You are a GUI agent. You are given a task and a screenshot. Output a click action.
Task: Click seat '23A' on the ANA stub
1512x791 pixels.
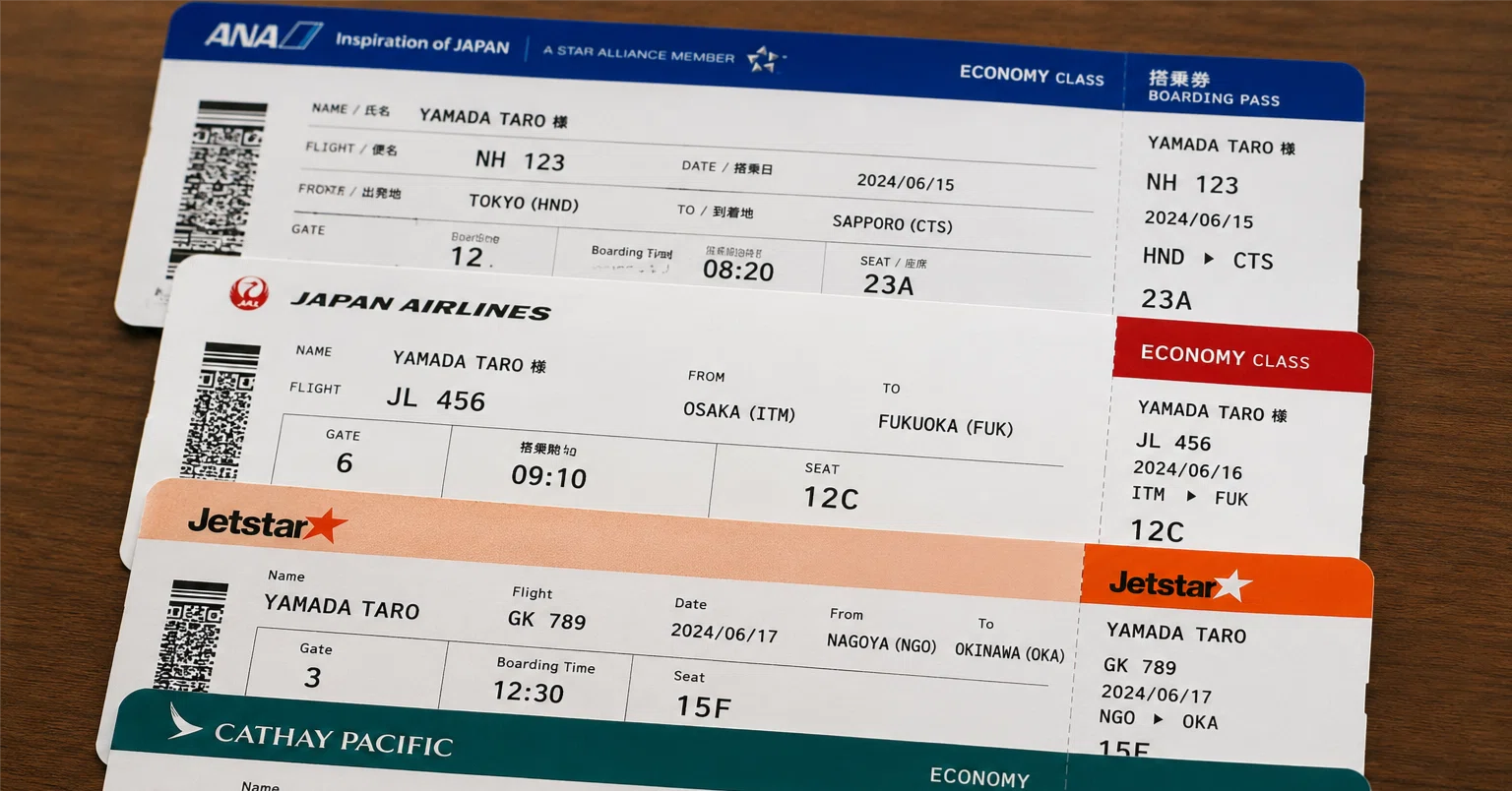coord(1166,299)
